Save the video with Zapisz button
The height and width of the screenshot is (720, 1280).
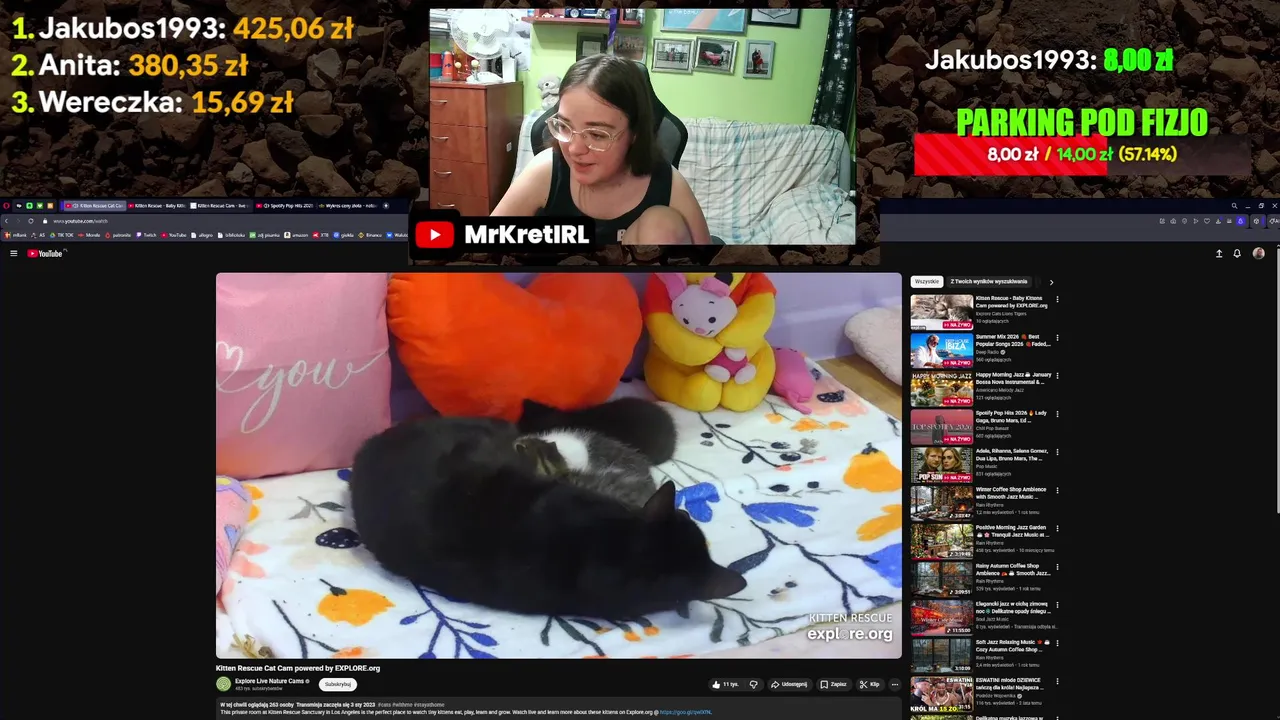pos(834,684)
